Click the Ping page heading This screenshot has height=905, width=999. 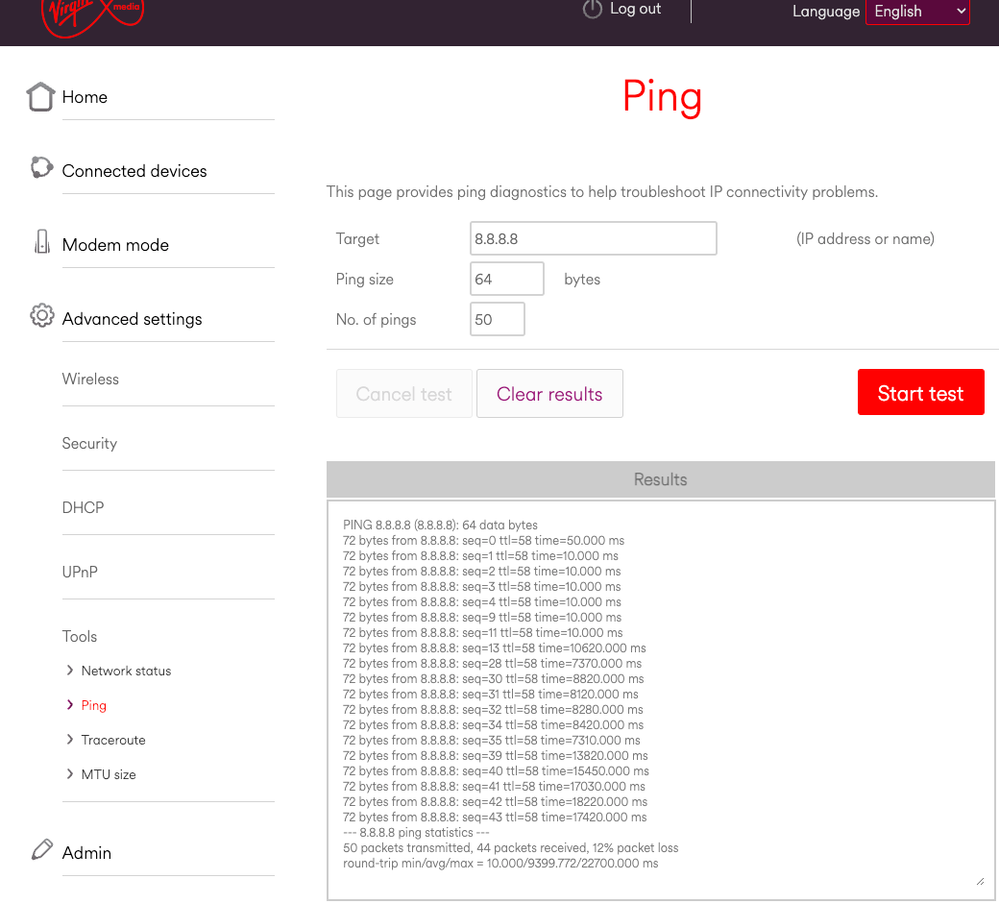click(x=662, y=97)
